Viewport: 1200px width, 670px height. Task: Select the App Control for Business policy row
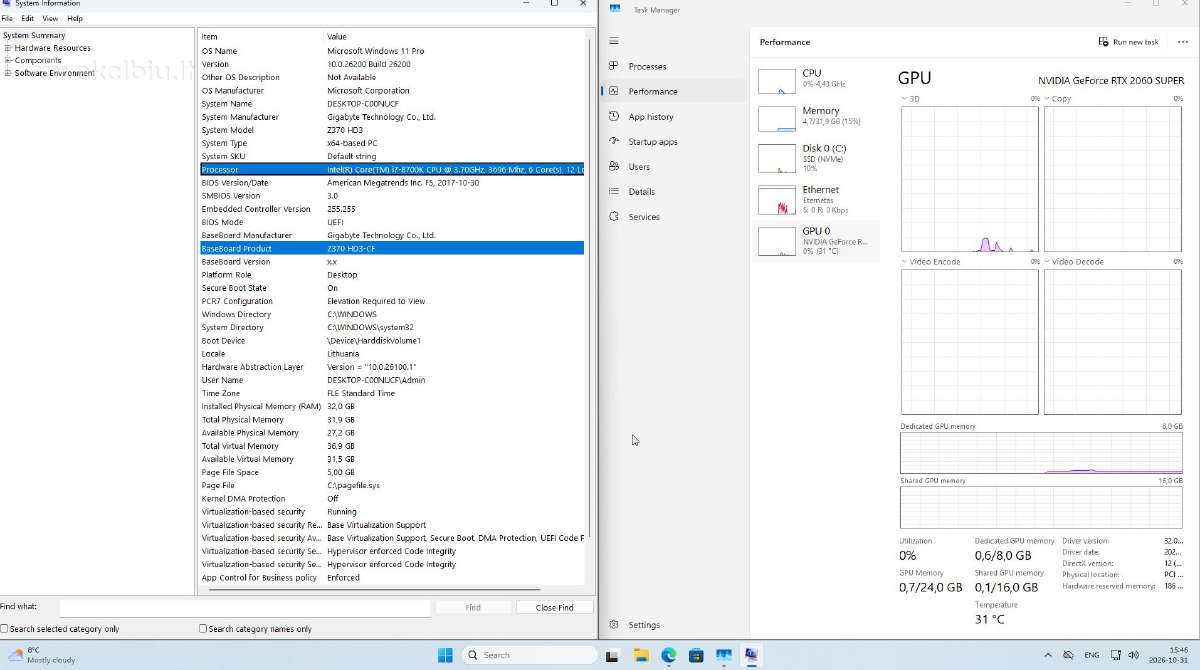tap(391, 577)
